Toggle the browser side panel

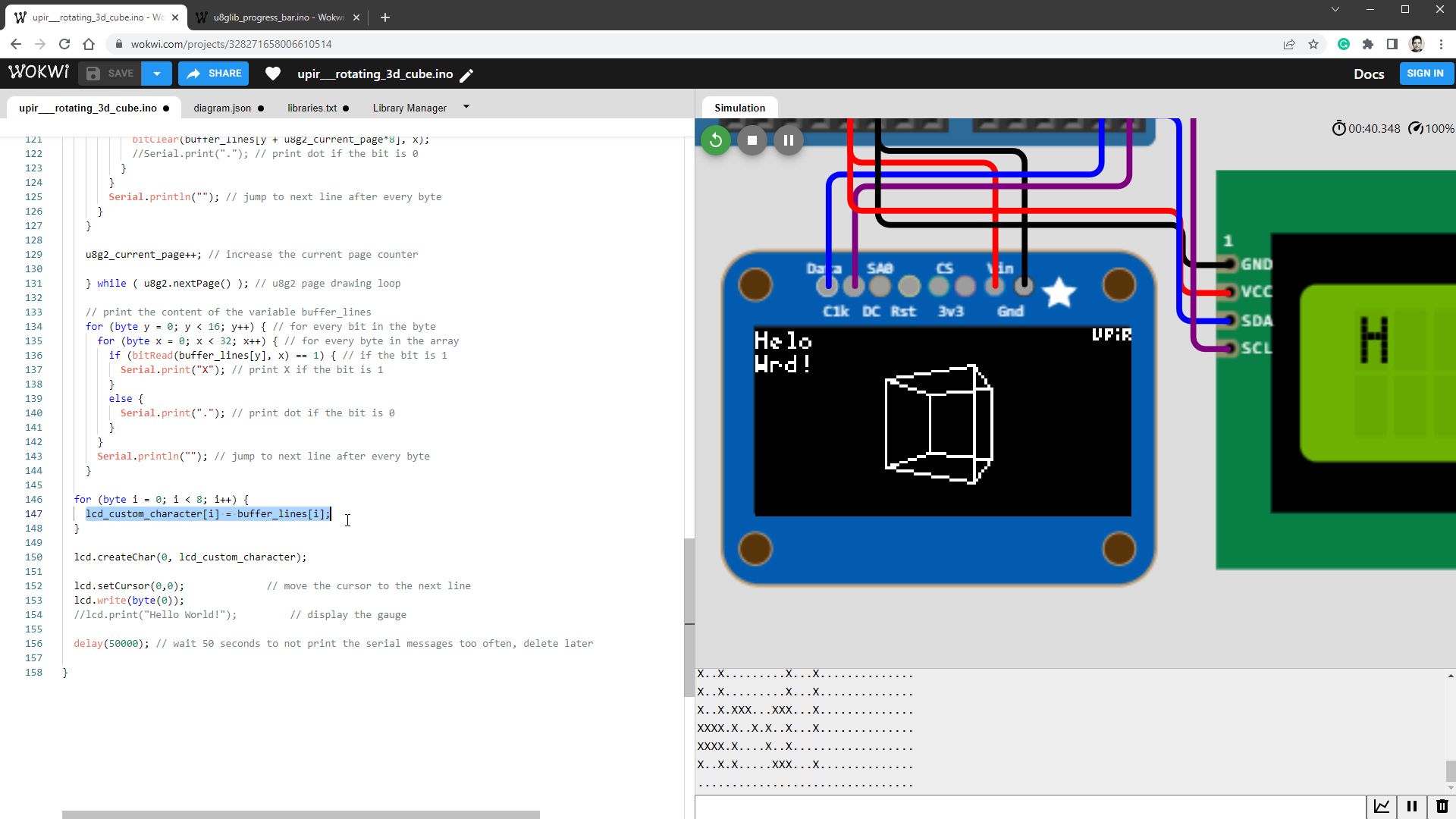pyautogui.click(x=1392, y=44)
